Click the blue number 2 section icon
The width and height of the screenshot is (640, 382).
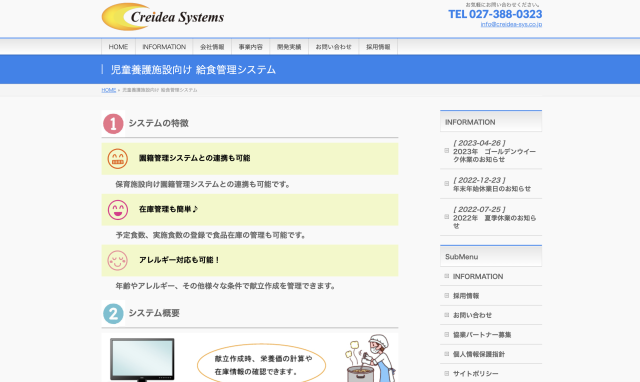tap(113, 313)
